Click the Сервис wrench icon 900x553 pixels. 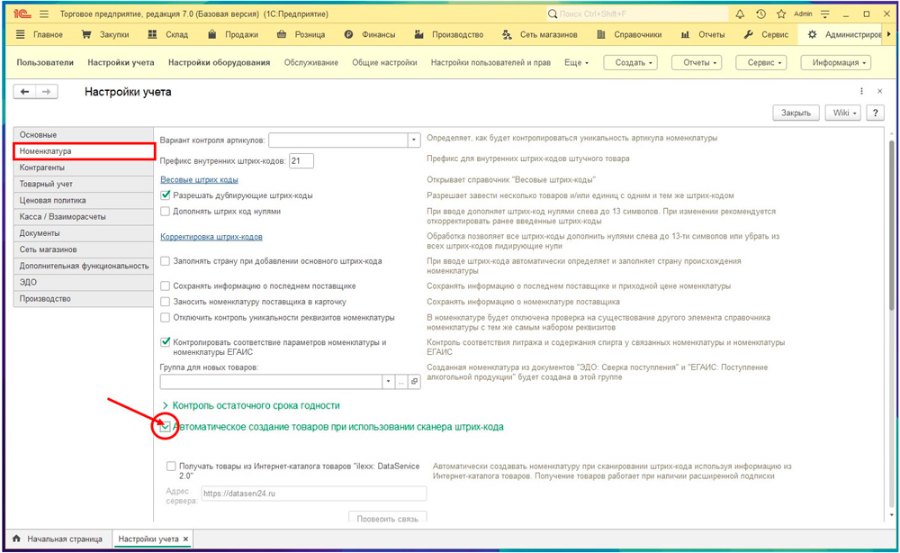[x=748, y=34]
